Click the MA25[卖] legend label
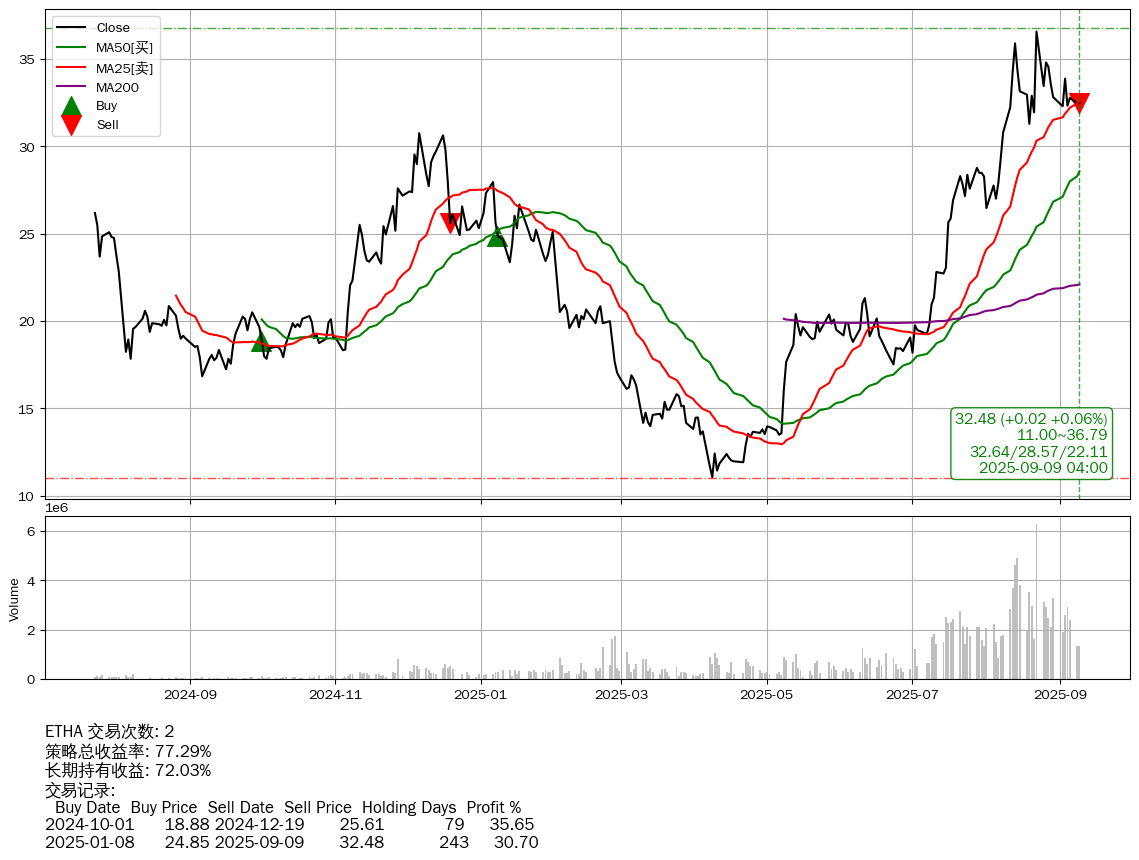This screenshot has width=1139, height=860. click(x=124, y=68)
